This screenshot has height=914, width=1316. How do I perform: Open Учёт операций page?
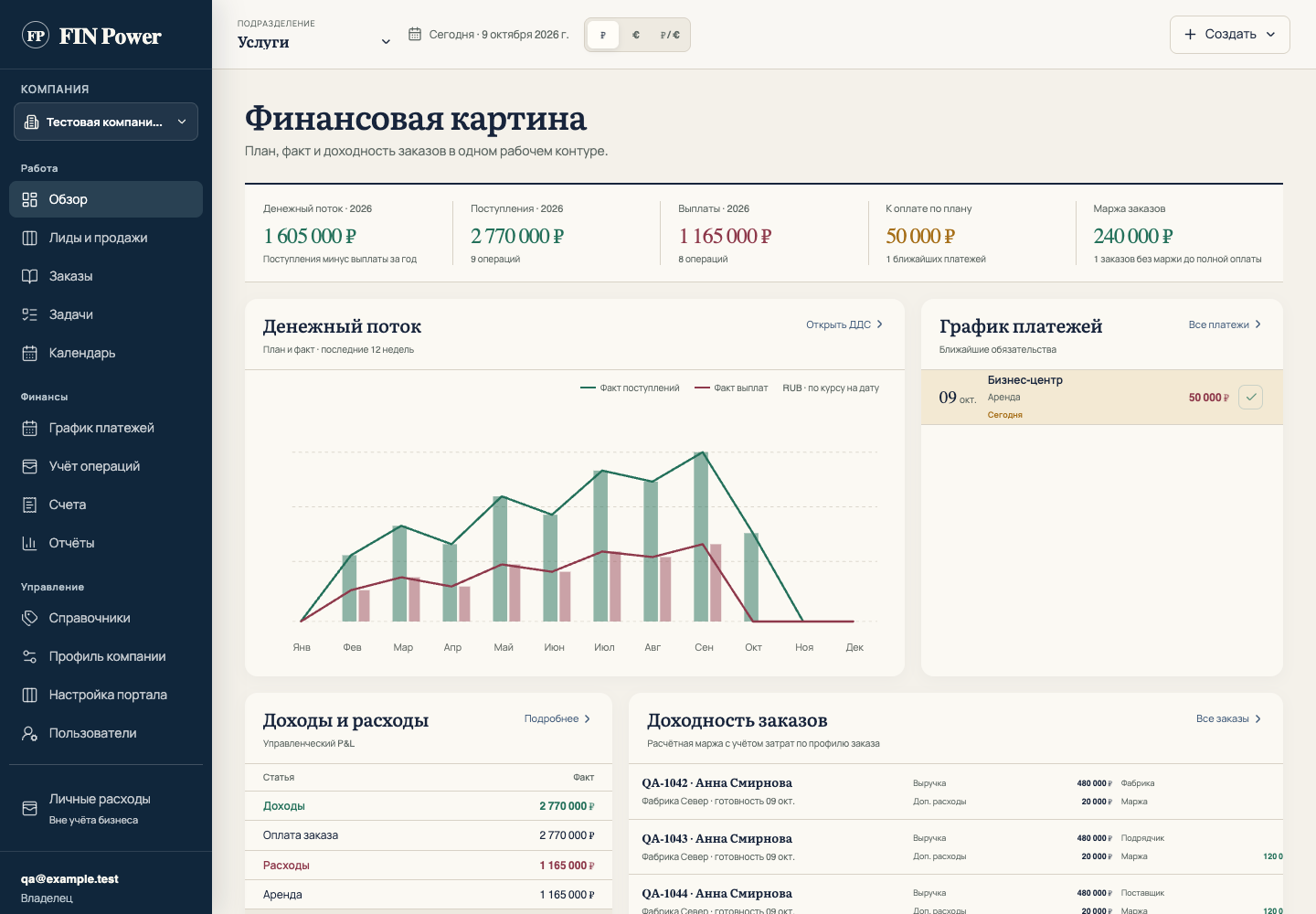pyautogui.click(x=106, y=466)
